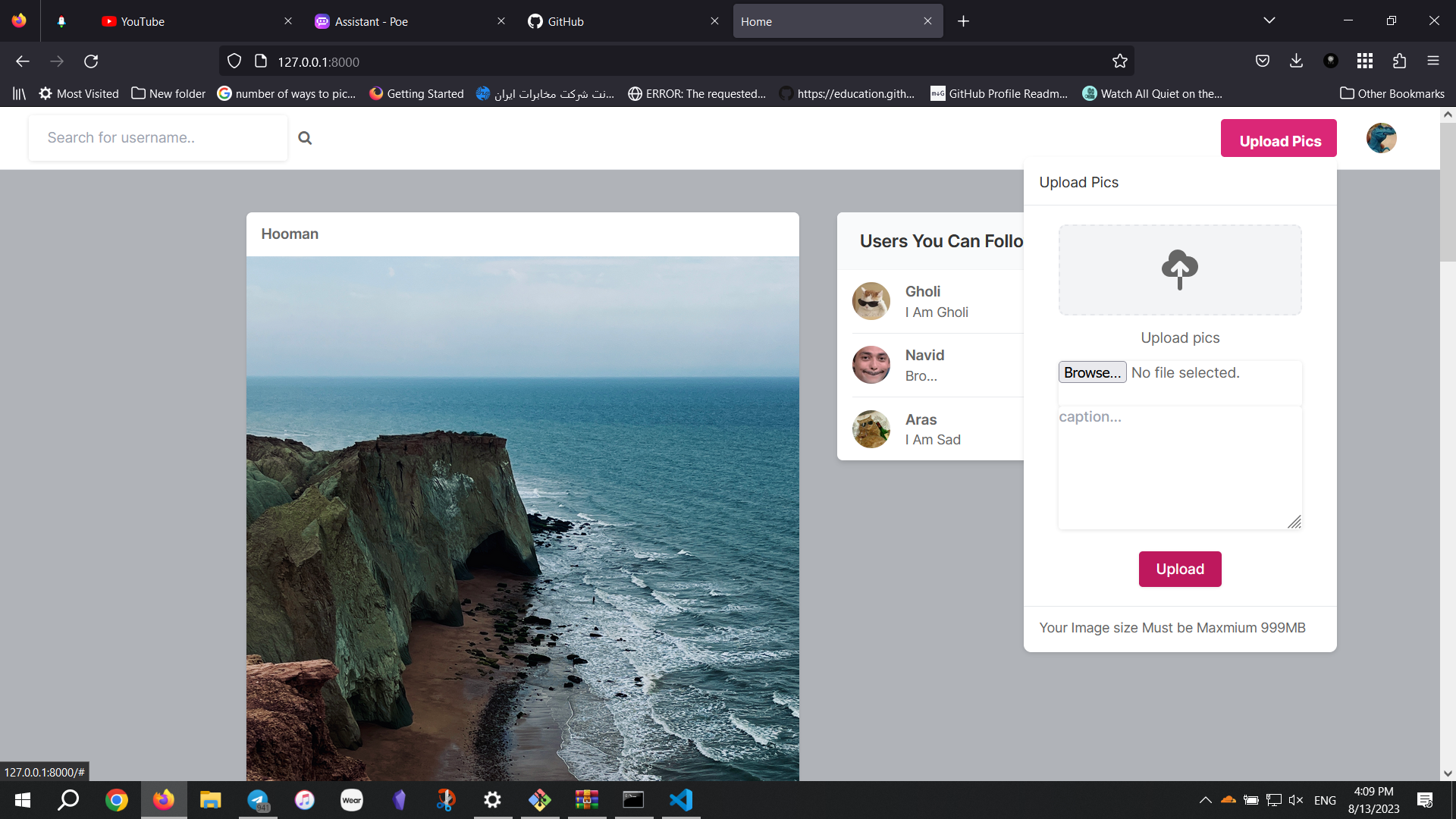
Task: Click the page reload icon in address bar
Action: coord(91,61)
